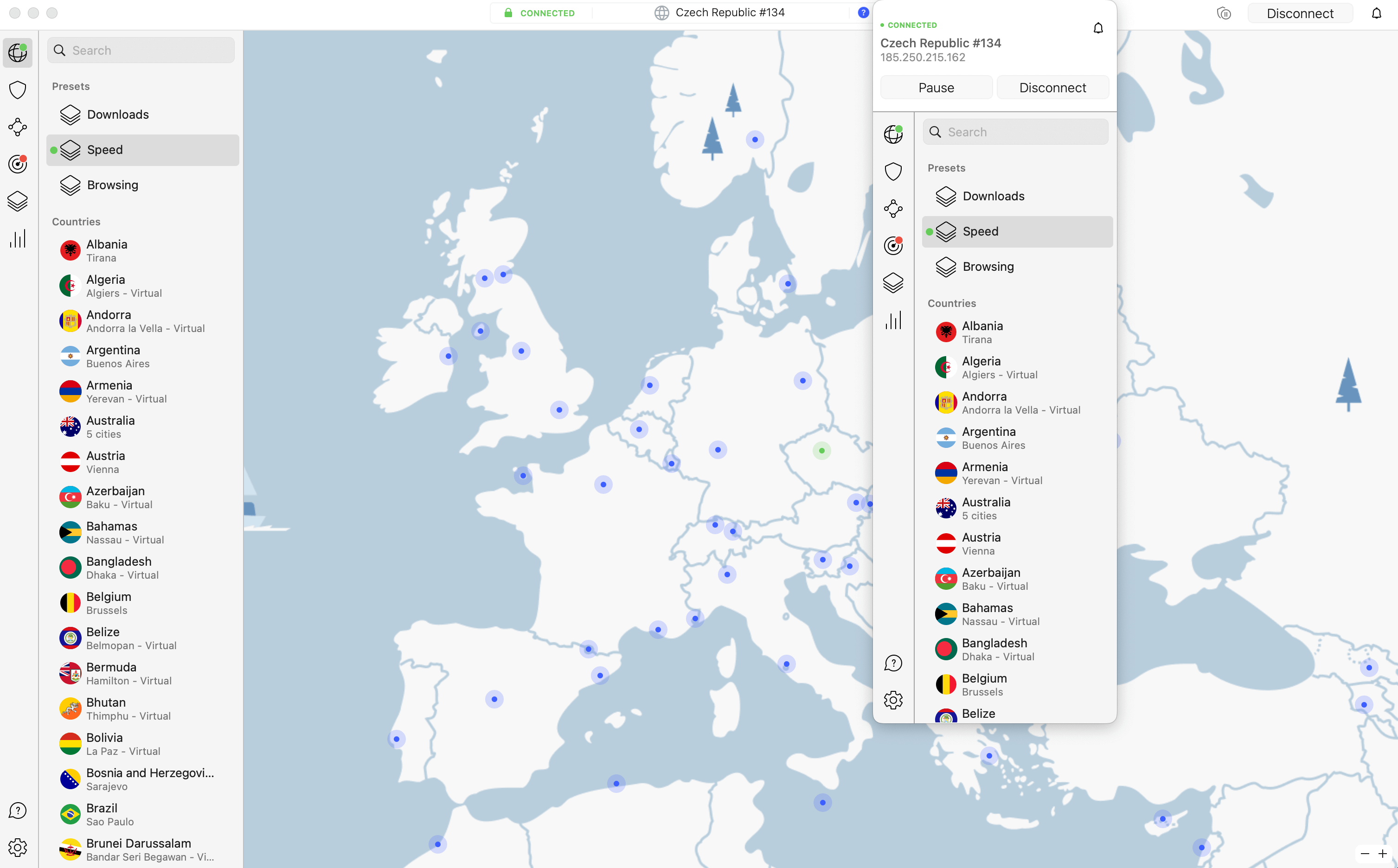Screen dimensions: 1398x868
Task: Click blue question mark info icon
Action: click(x=863, y=13)
